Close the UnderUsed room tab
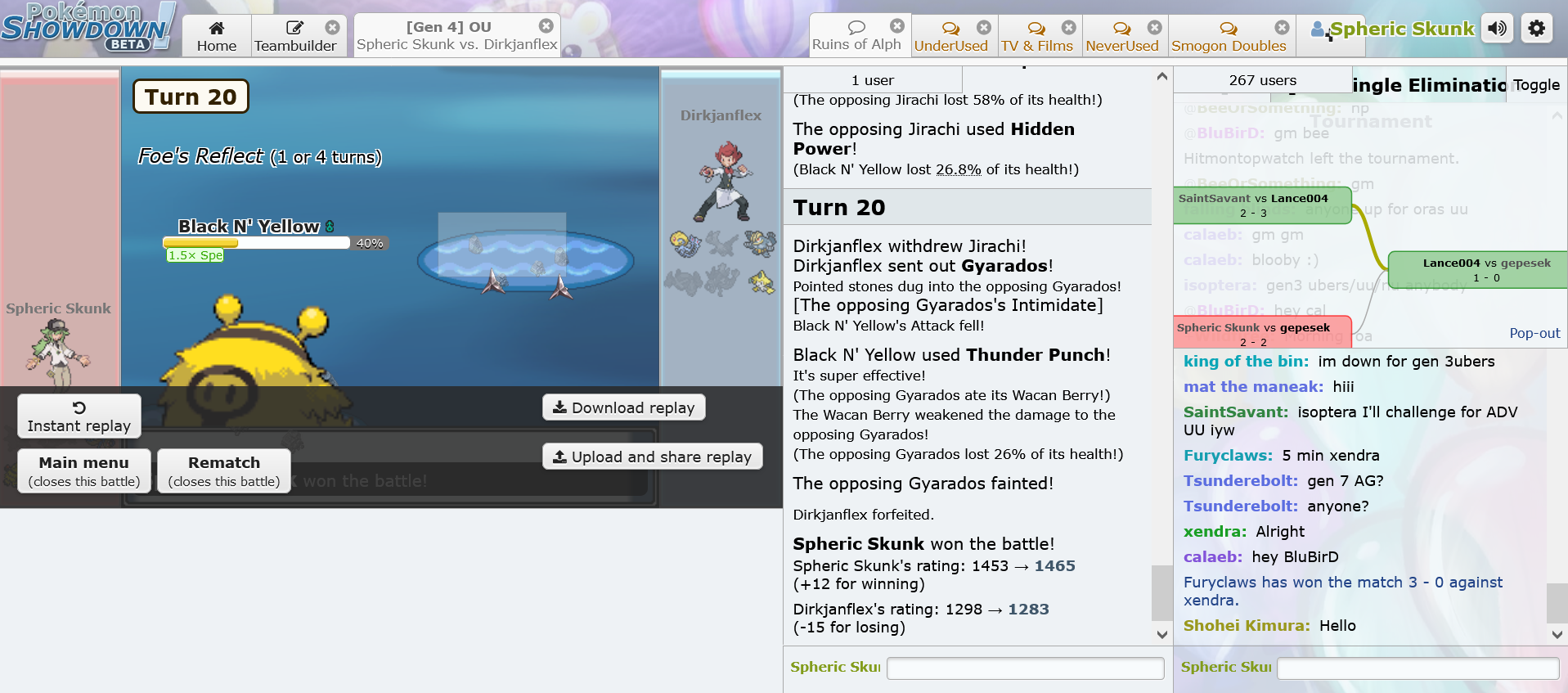This screenshot has height=693, width=1568. pos(984,27)
